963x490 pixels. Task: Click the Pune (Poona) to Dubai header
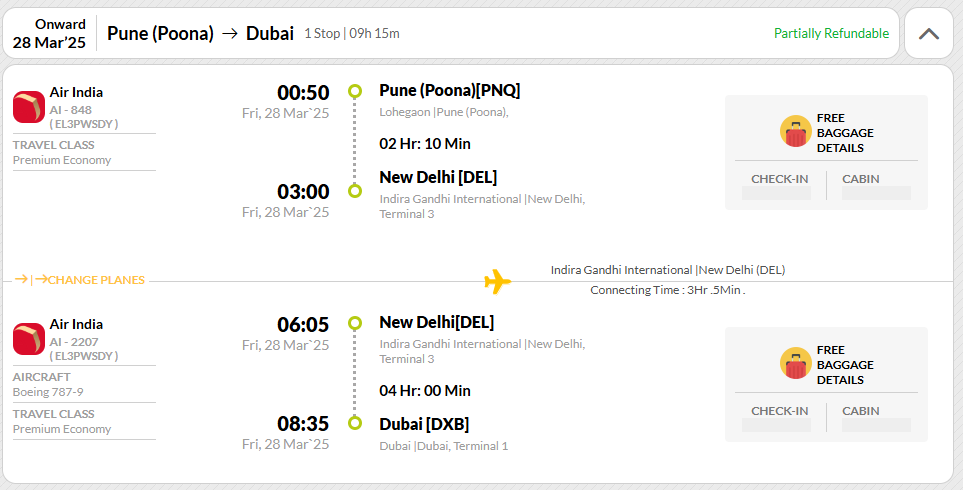[x=200, y=33]
